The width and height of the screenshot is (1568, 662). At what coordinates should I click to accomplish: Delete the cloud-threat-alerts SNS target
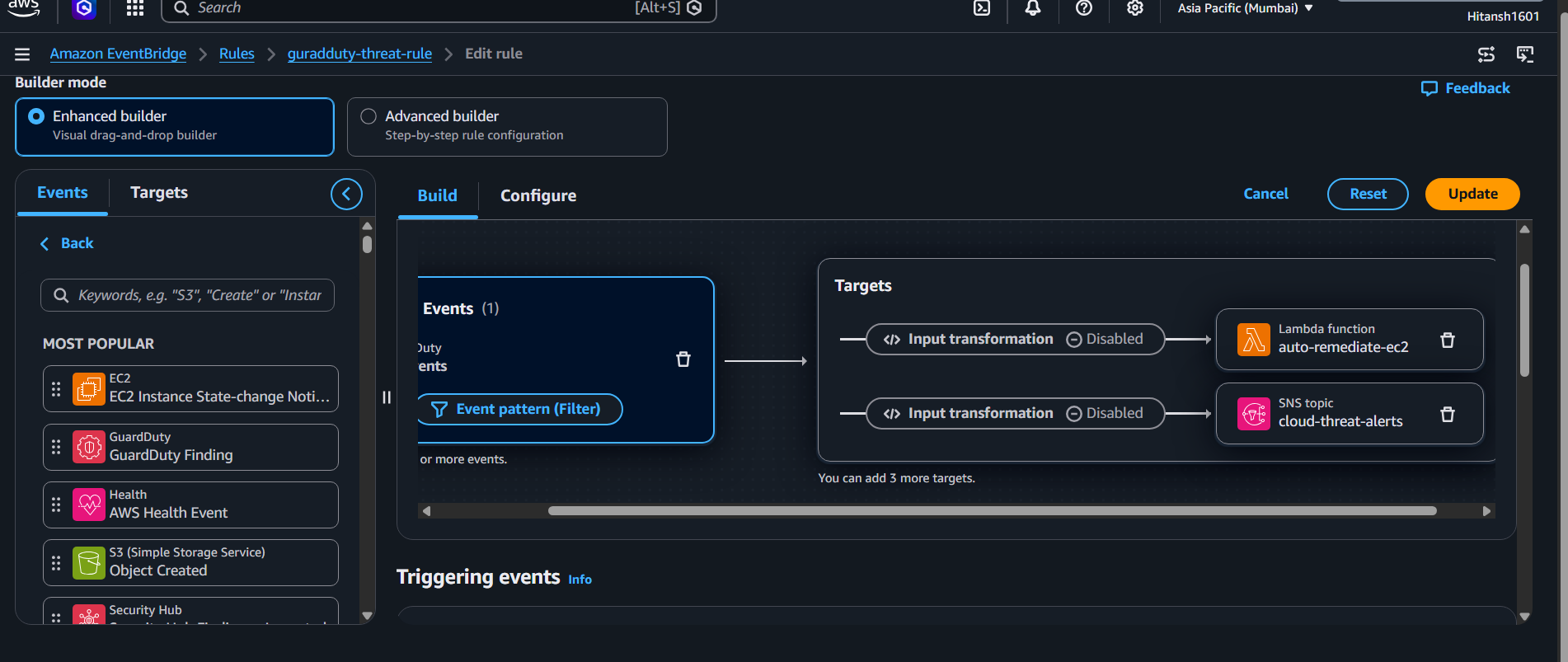[x=1448, y=414]
